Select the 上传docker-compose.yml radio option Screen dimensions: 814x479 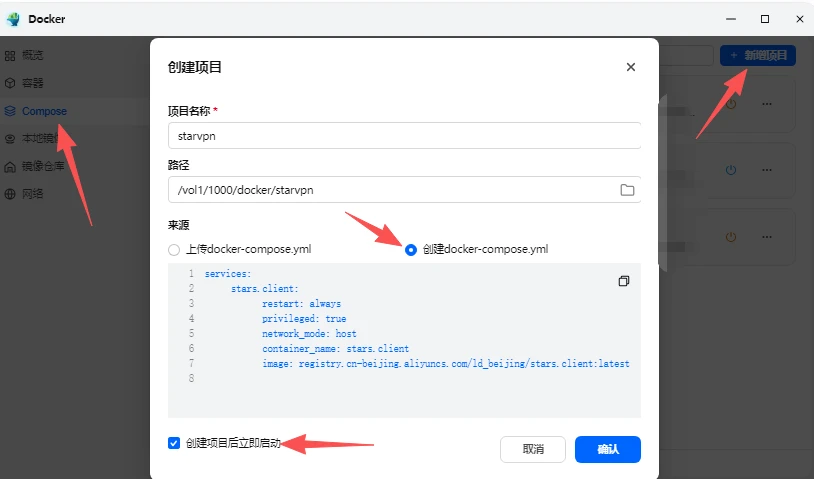pos(174,249)
